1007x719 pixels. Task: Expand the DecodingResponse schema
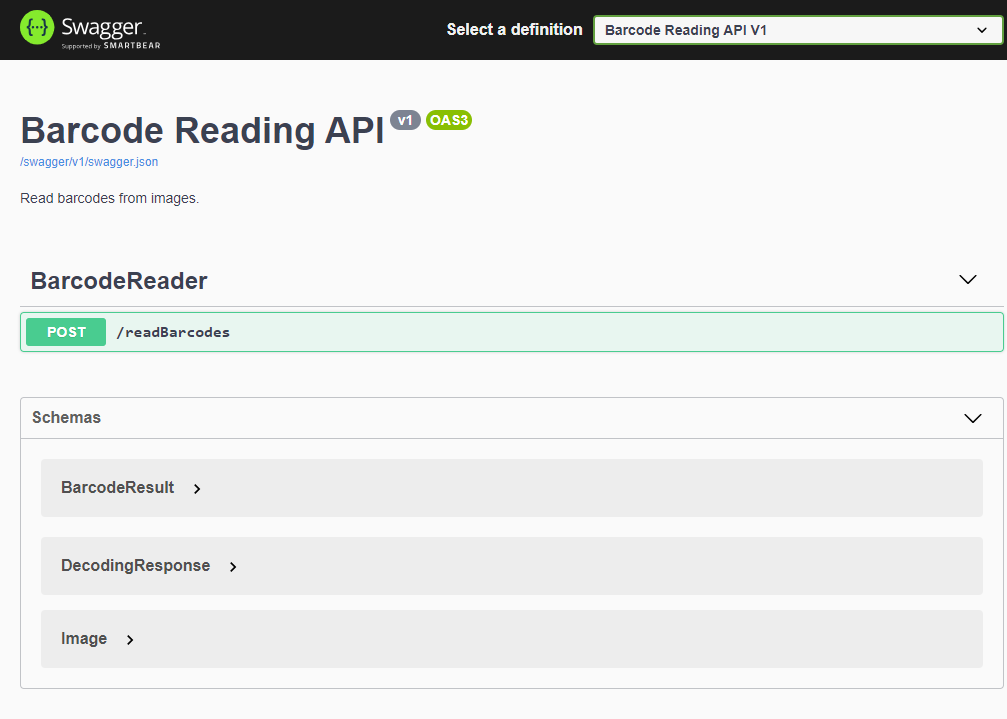136,566
